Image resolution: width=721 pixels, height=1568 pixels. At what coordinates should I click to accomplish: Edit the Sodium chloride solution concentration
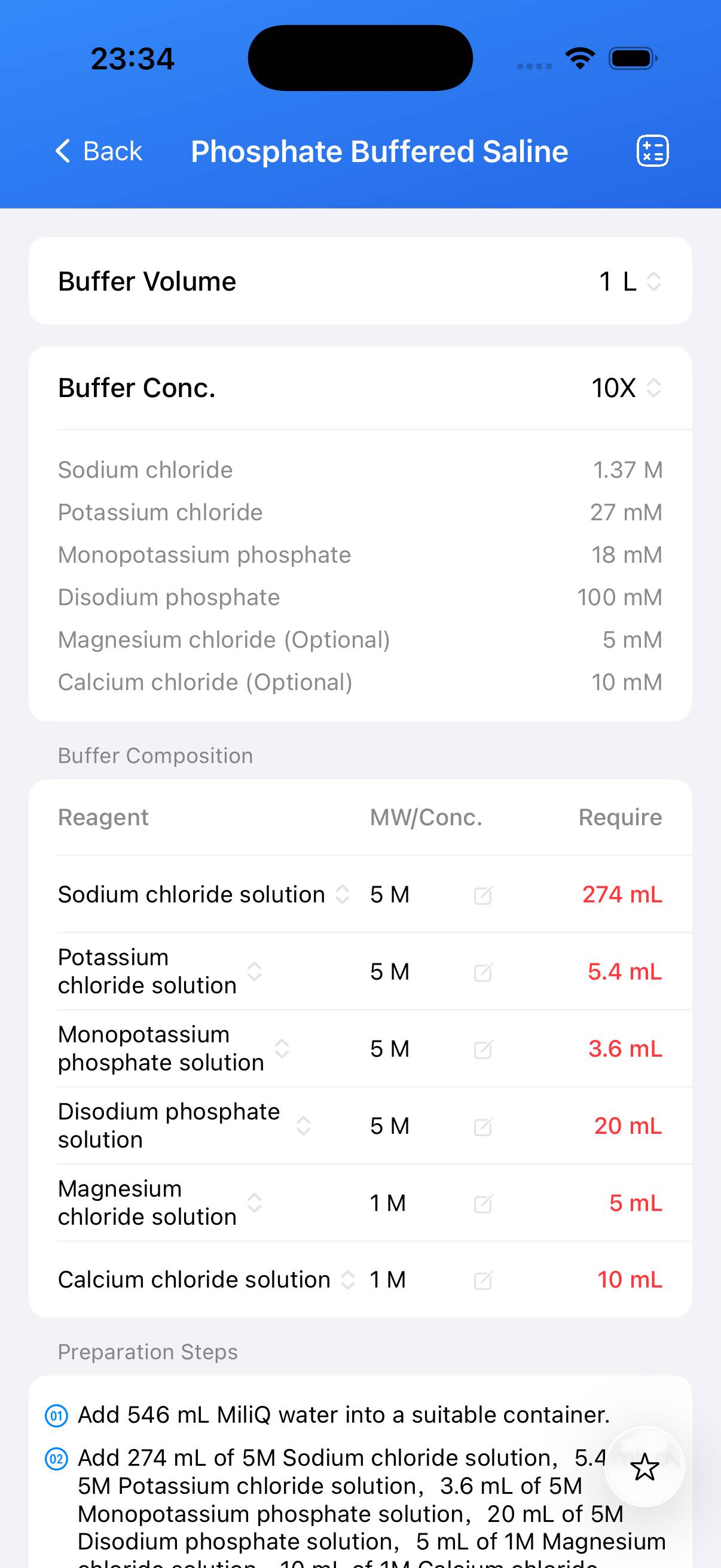(482, 895)
